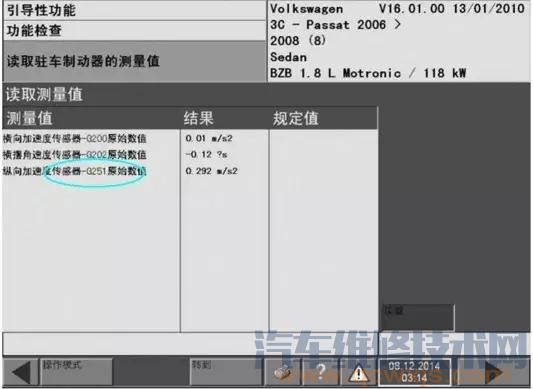The height and width of the screenshot is (389, 533).
Task: Select the 功能检查 header row
Action: 135,31
